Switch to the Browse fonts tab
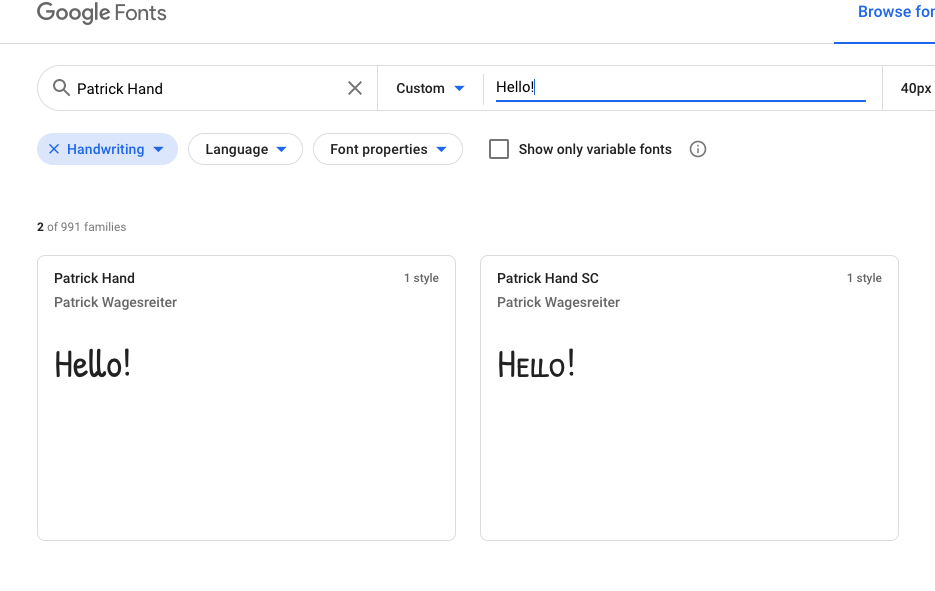Image resolution: width=935 pixels, height=591 pixels. point(896,12)
